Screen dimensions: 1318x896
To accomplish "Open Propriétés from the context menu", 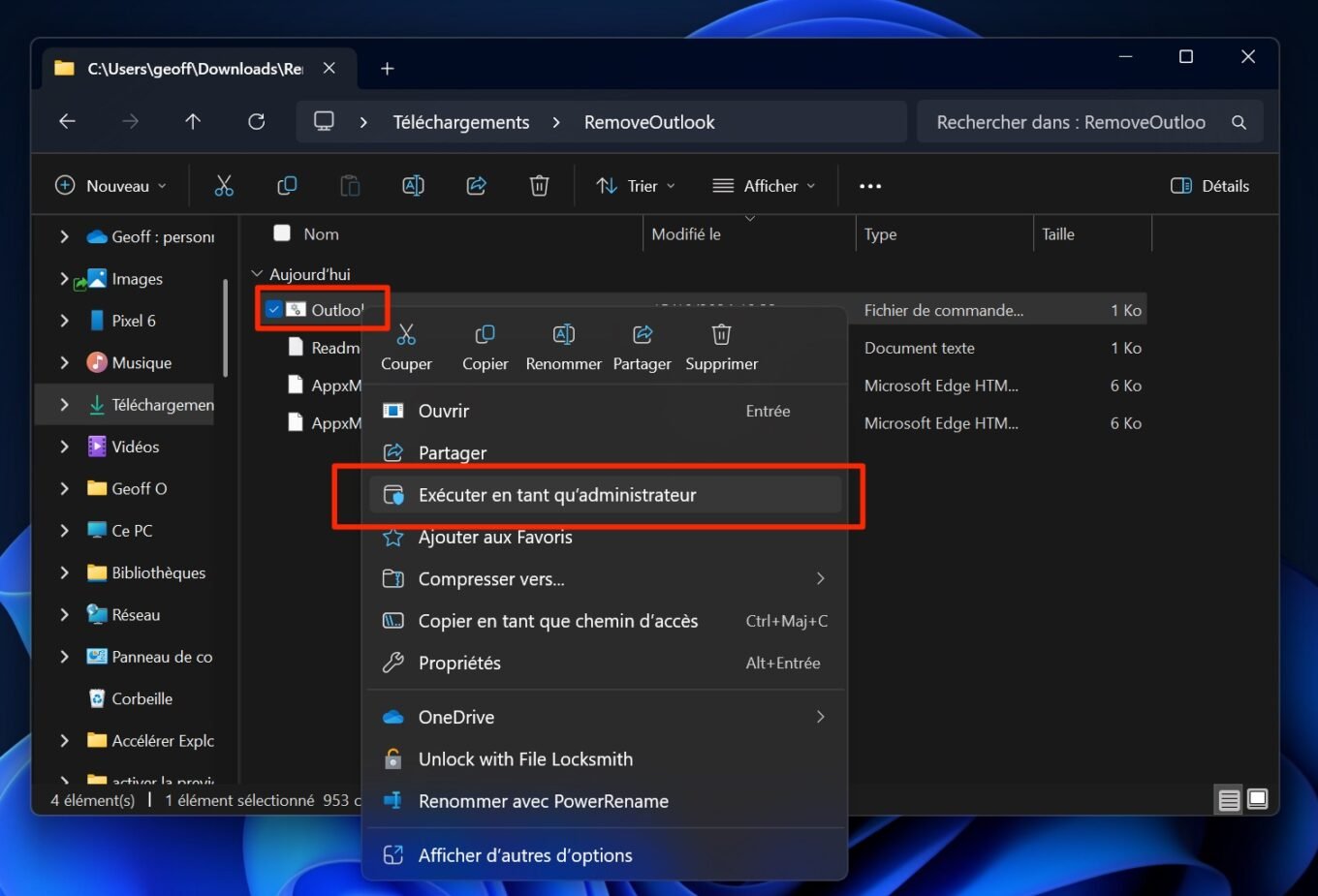I will pyautogui.click(x=605, y=663).
